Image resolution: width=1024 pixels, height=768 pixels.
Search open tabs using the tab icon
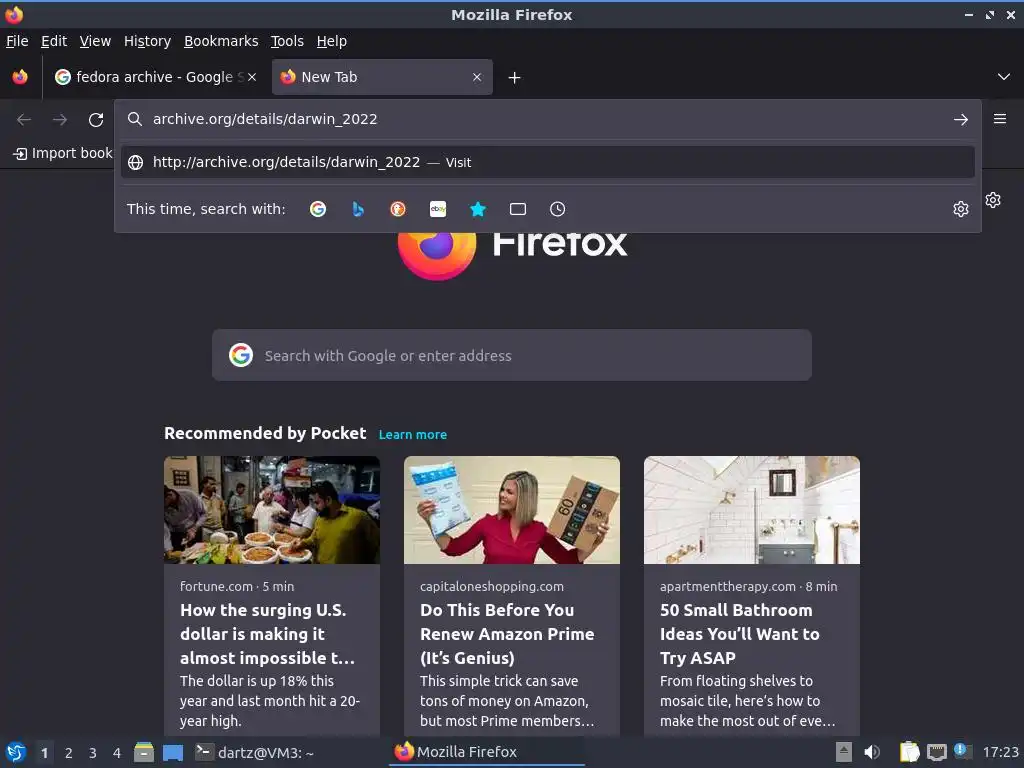click(x=518, y=209)
